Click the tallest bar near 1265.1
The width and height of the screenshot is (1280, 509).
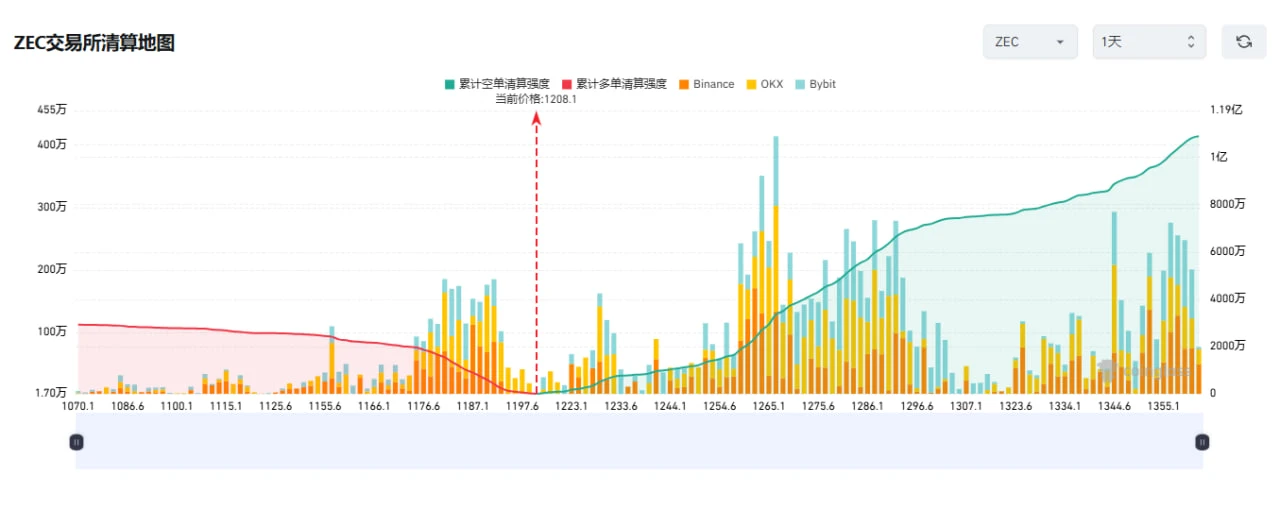point(775,264)
